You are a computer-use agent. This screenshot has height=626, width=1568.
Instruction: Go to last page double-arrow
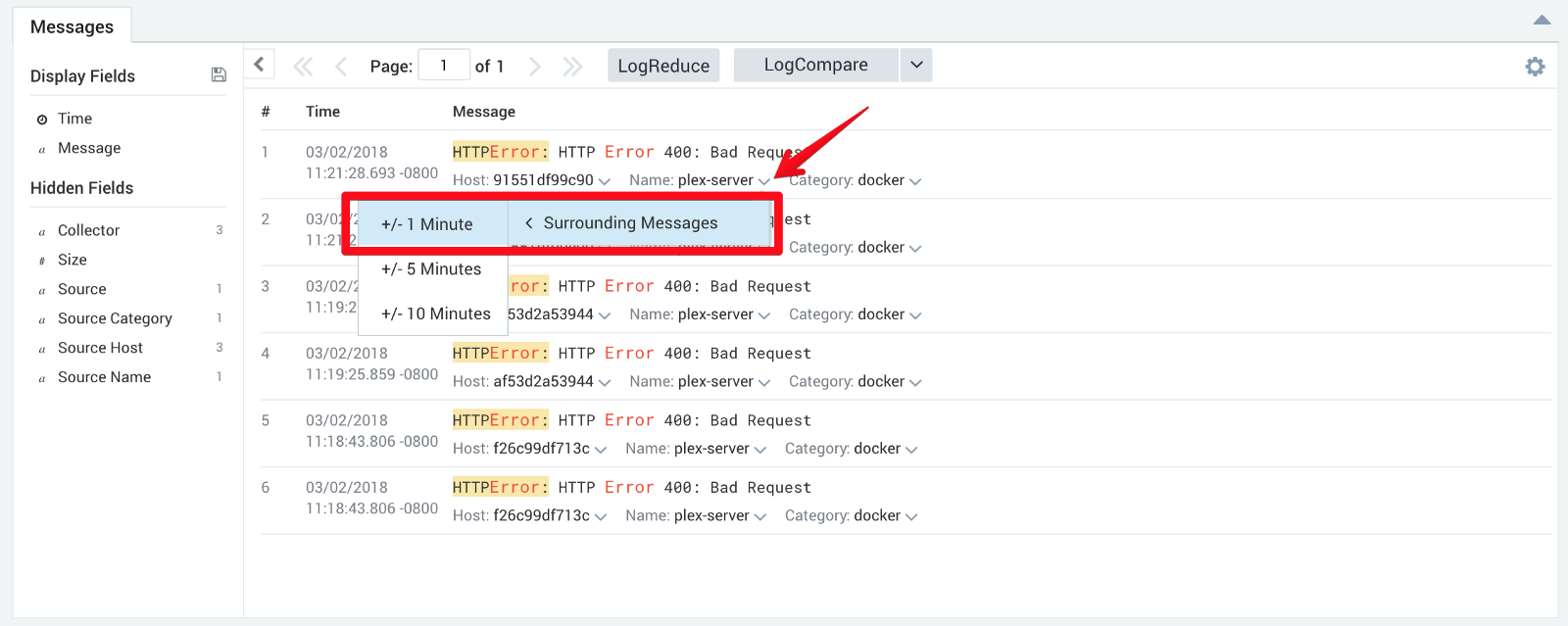[x=572, y=67]
